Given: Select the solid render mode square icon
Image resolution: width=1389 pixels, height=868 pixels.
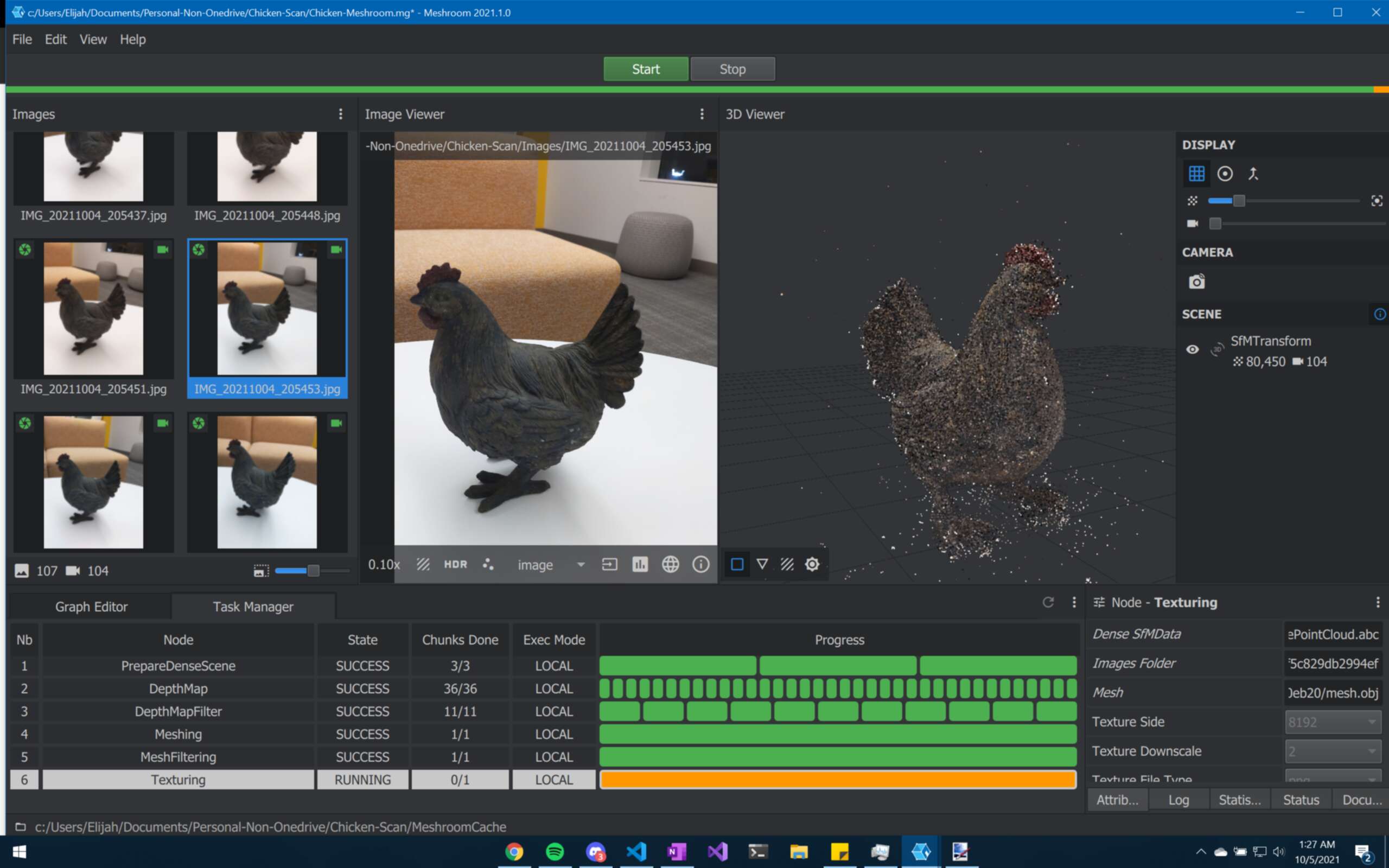Looking at the screenshot, I should [737, 564].
